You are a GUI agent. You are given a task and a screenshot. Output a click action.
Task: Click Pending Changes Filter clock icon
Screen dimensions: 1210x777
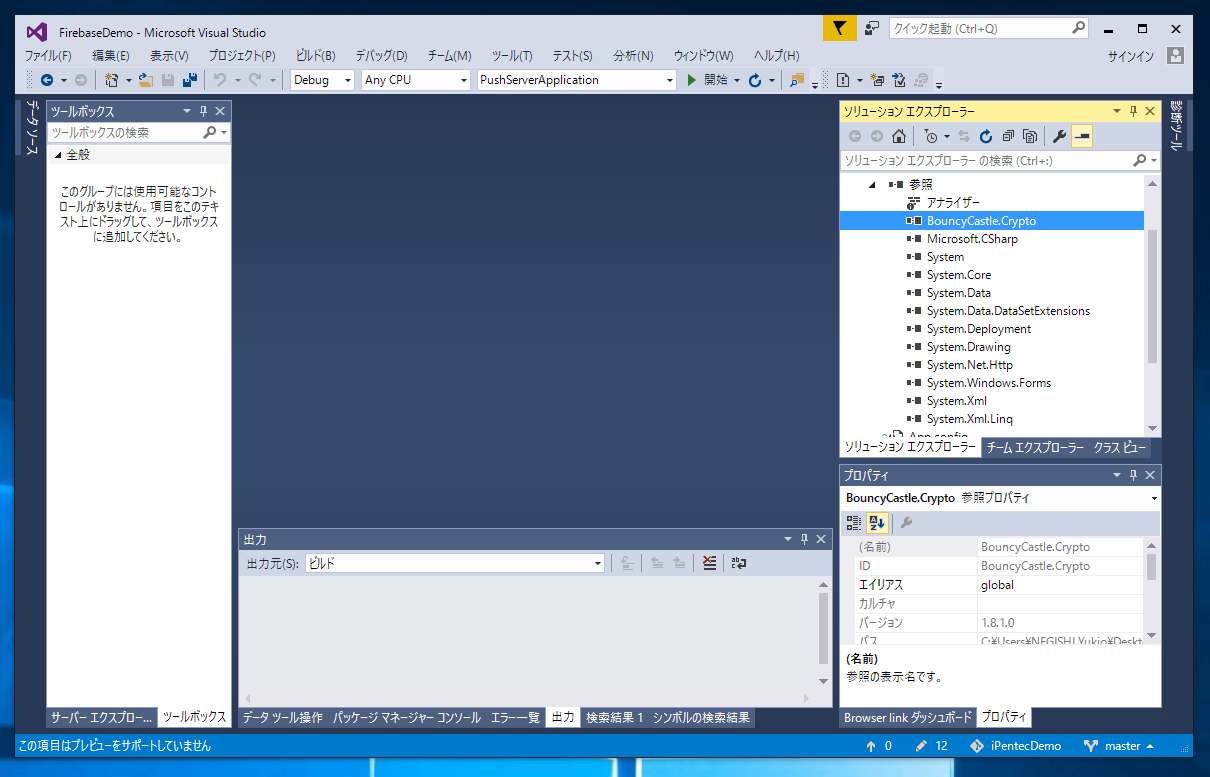(931, 136)
